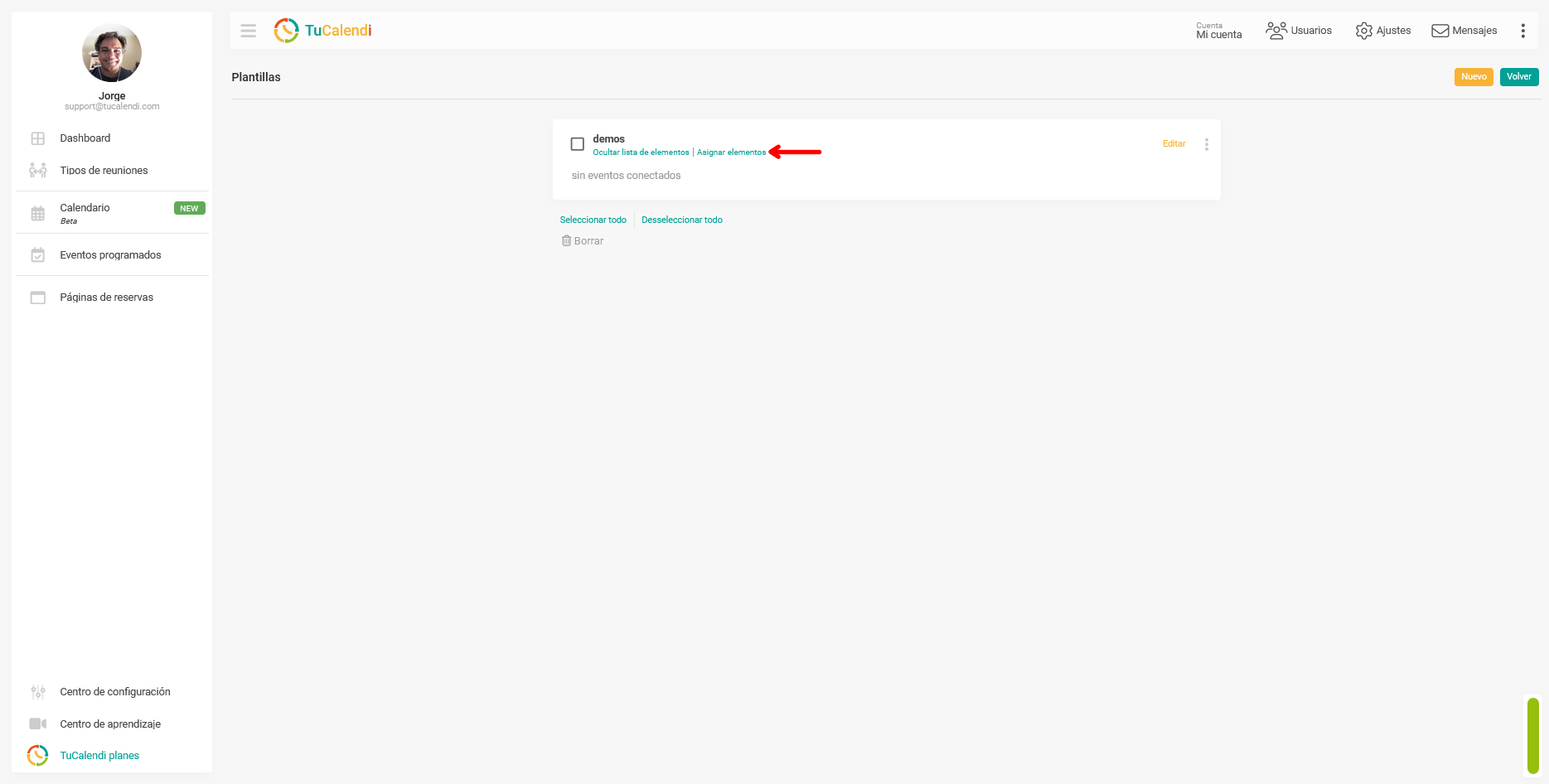The image size is (1549, 784).
Task: Click Jorge profile avatar
Action: click(x=112, y=53)
